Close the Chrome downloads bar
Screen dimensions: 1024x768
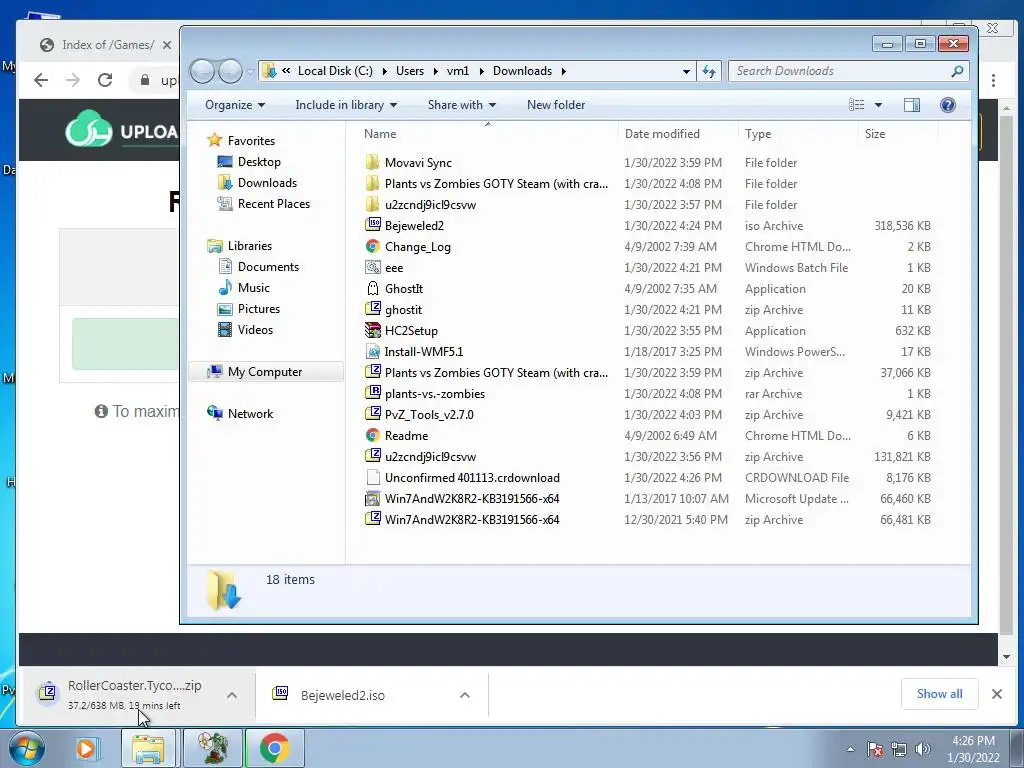tap(997, 694)
